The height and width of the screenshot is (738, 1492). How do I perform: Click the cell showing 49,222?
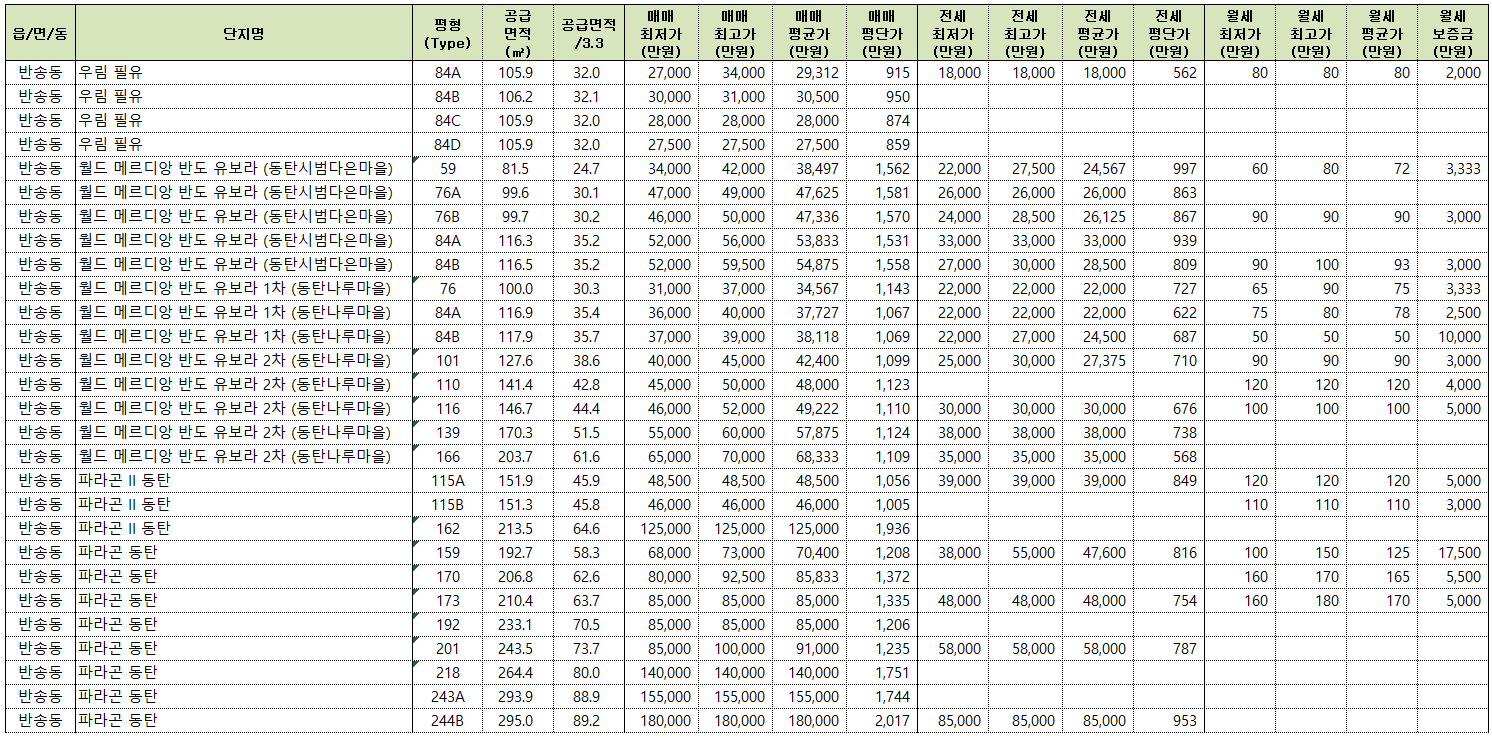tap(808, 409)
